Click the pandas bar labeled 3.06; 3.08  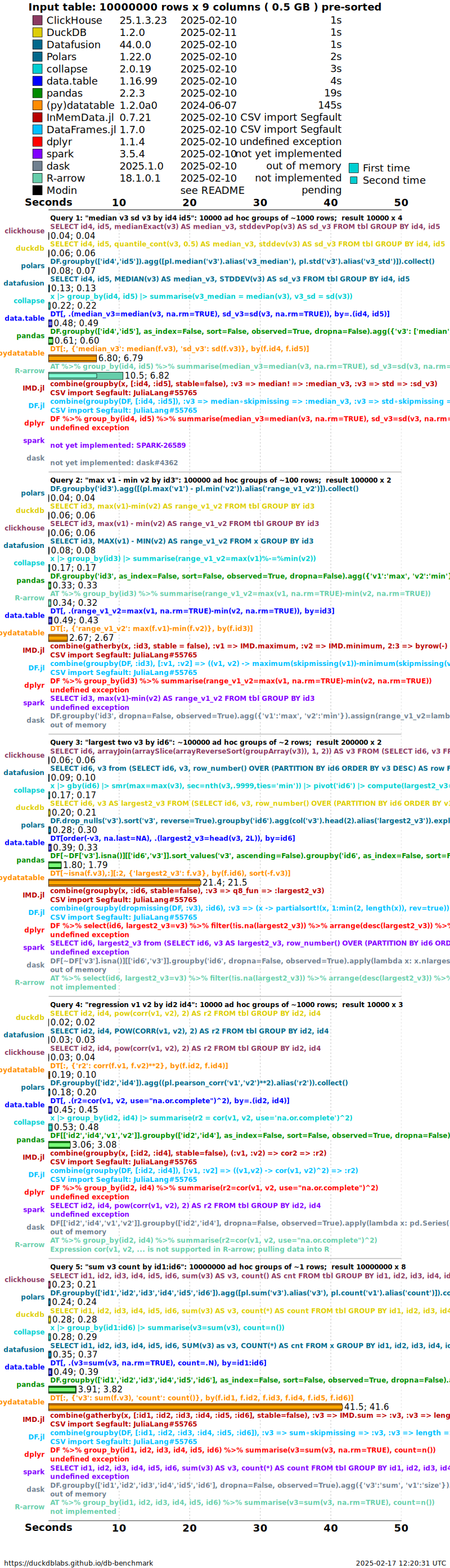pos(60,1144)
